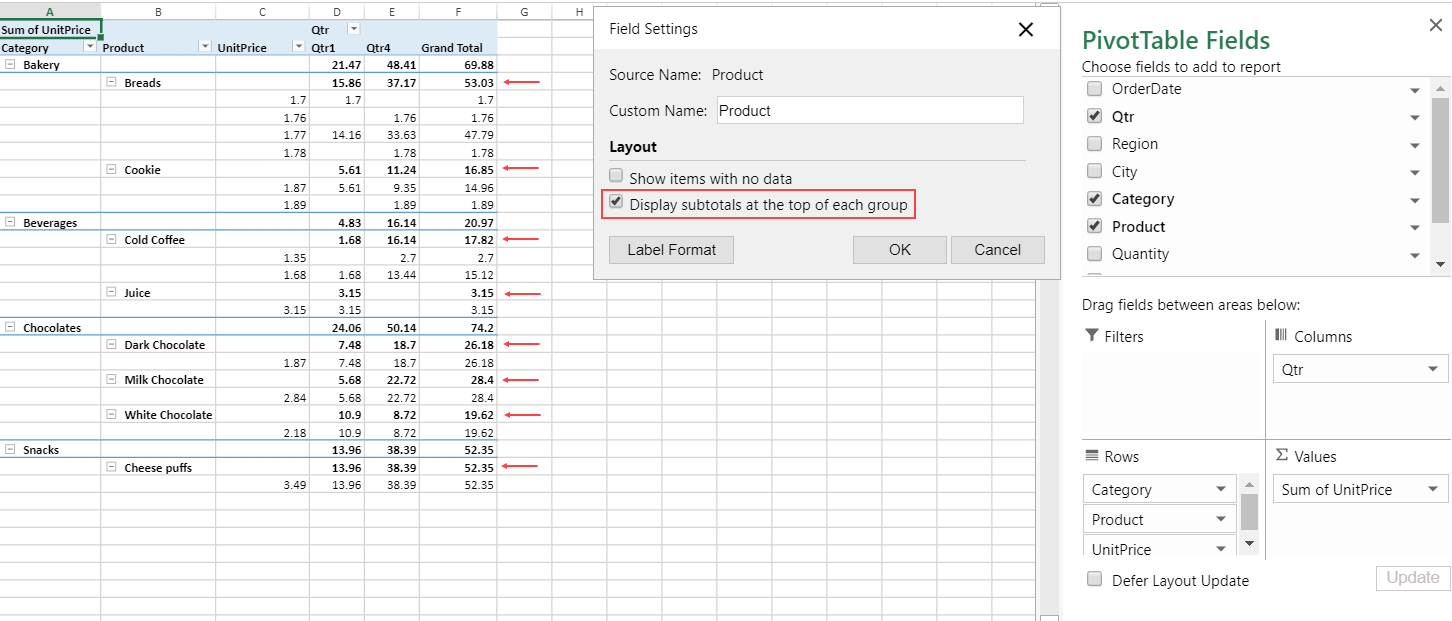Viewport: 1452px width, 621px height.
Task: Uncheck the Category field
Action: 1095,198
